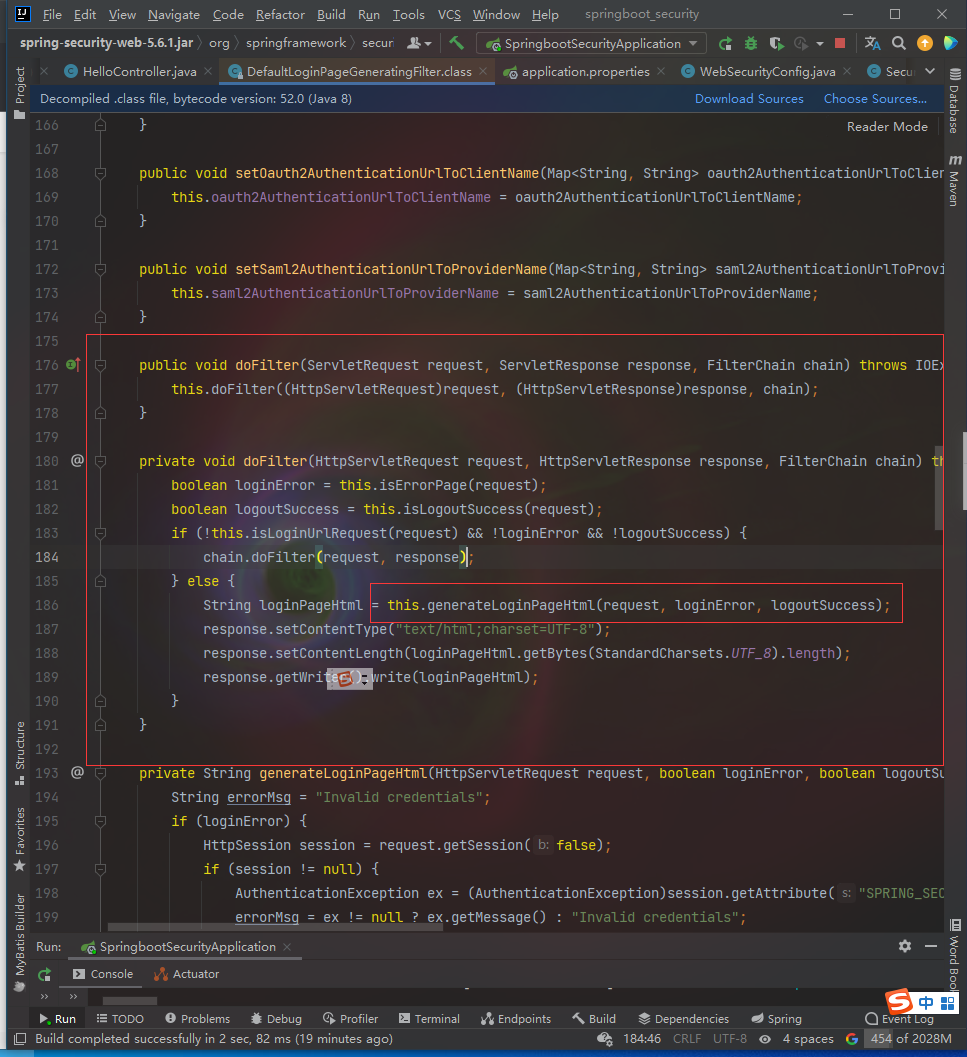Click the green Debug bug icon

[x=751, y=44]
